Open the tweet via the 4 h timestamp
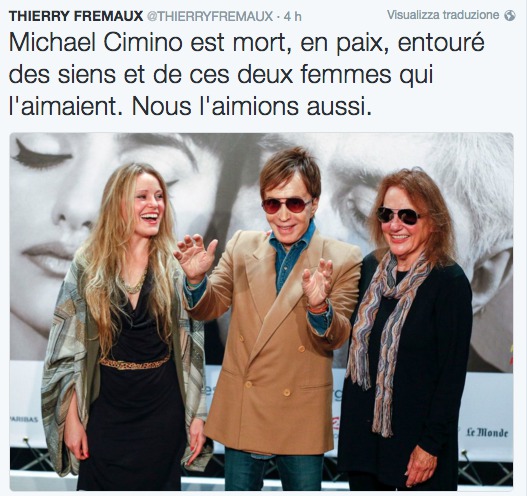The width and height of the screenshot is (527, 496). click(x=292, y=16)
